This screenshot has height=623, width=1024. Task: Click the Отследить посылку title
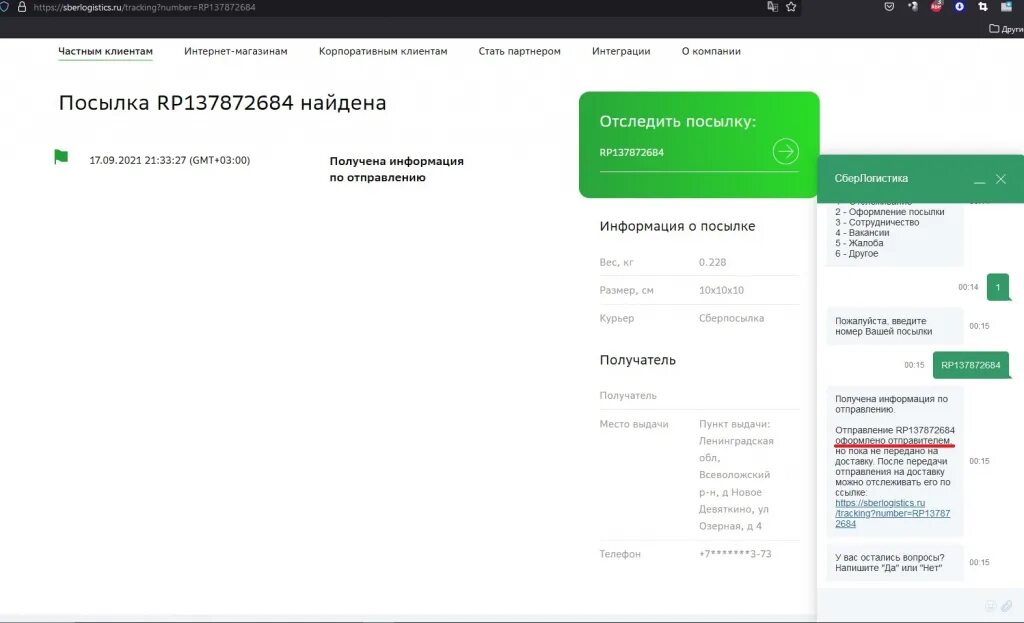tap(677, 121)
